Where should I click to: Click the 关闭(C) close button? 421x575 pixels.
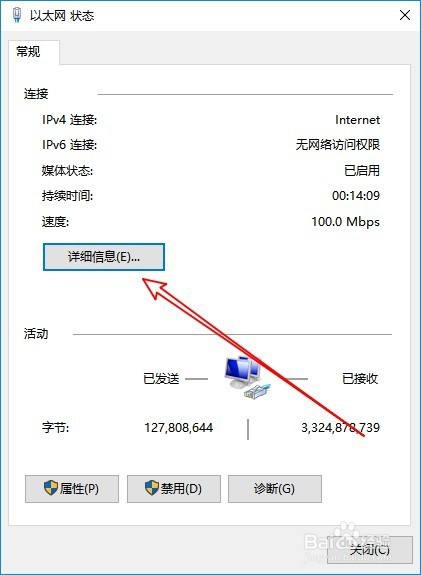tap(370, 550)
